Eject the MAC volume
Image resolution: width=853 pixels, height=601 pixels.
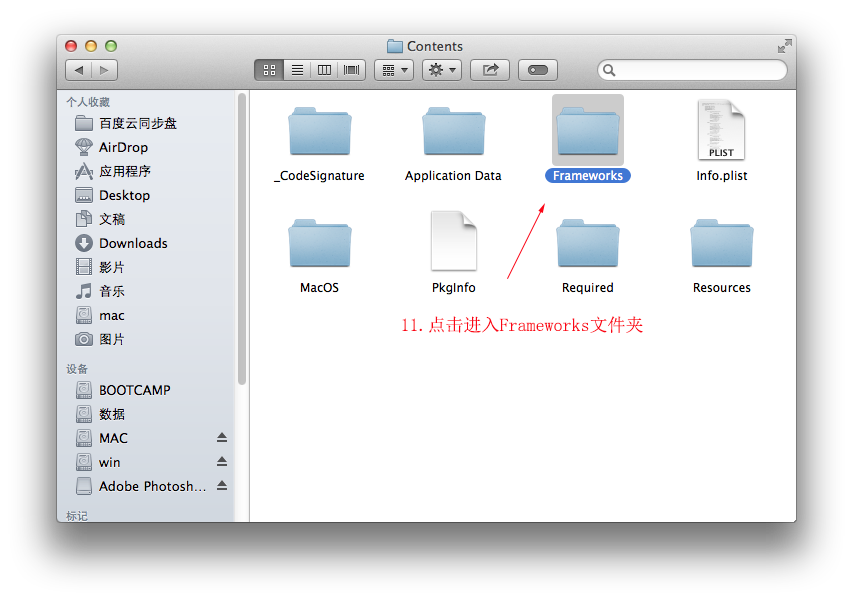coord(222,438)
